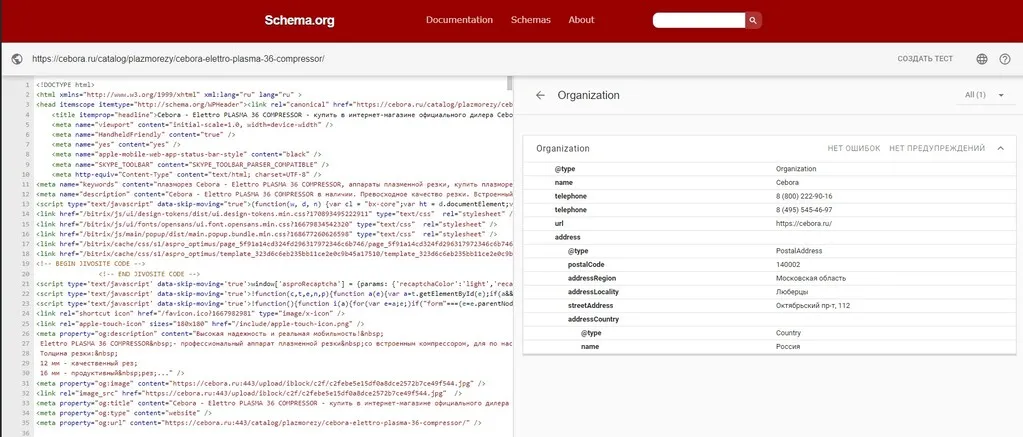Select the postalCode 140002 row
Image resolution: width=1023 pixels, height=437 pixels.
pos(767,265)
